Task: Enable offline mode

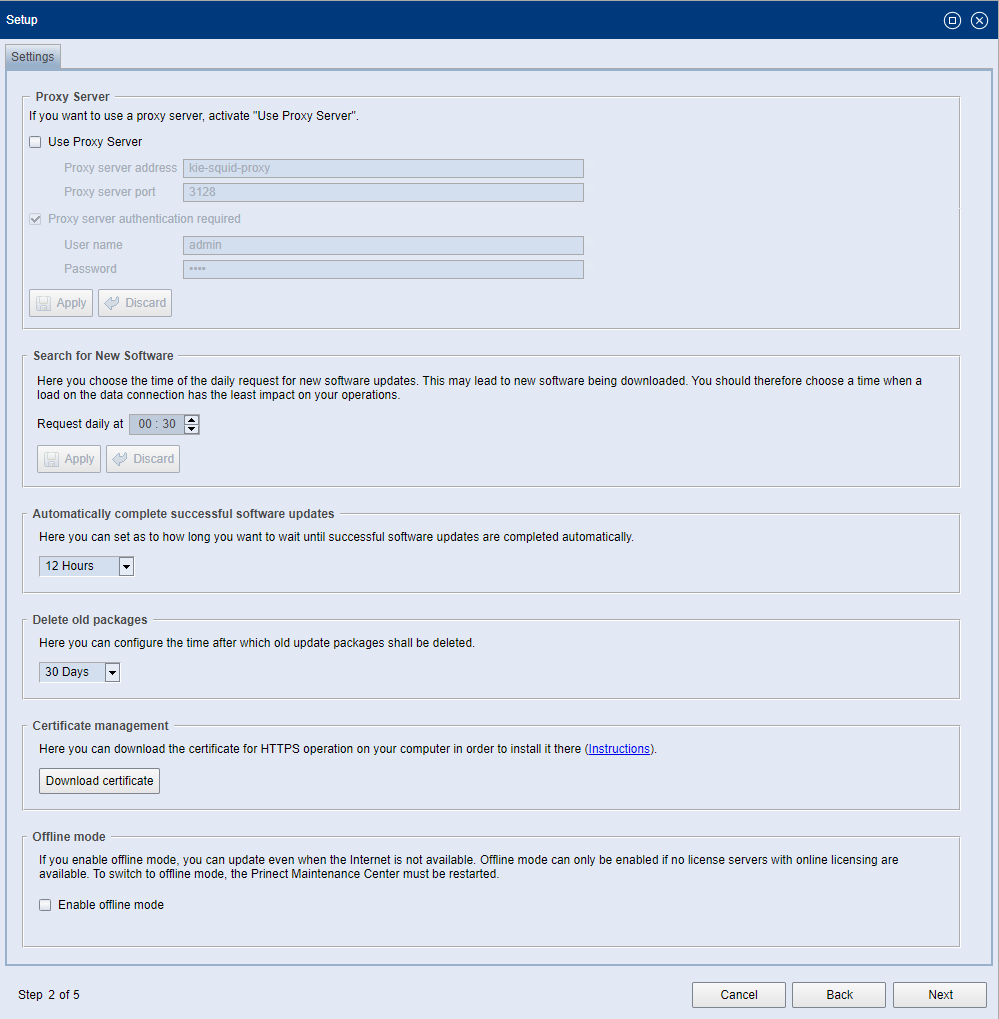Action: point(45,904)
